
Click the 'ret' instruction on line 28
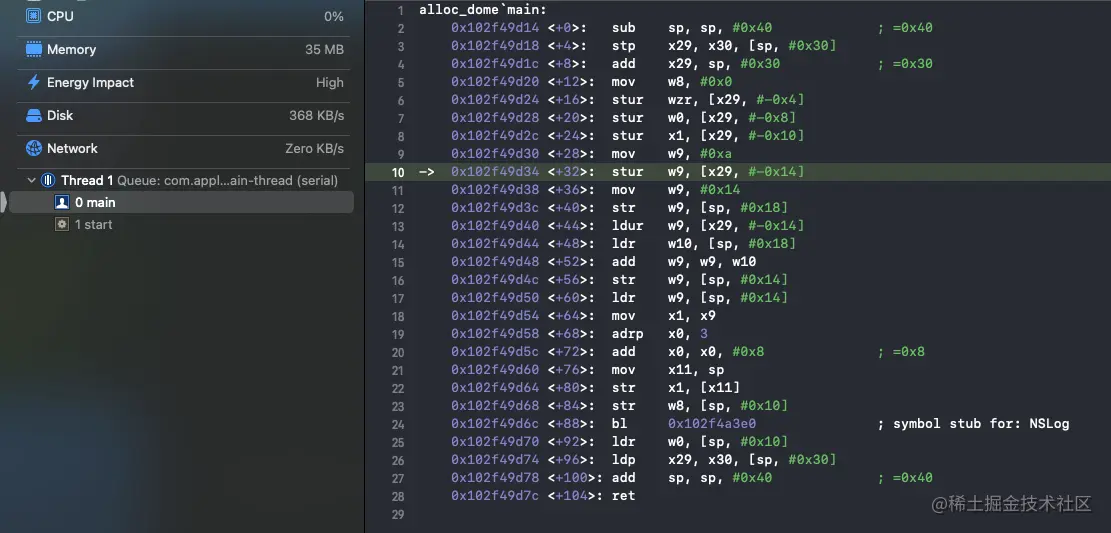point(623,496)
